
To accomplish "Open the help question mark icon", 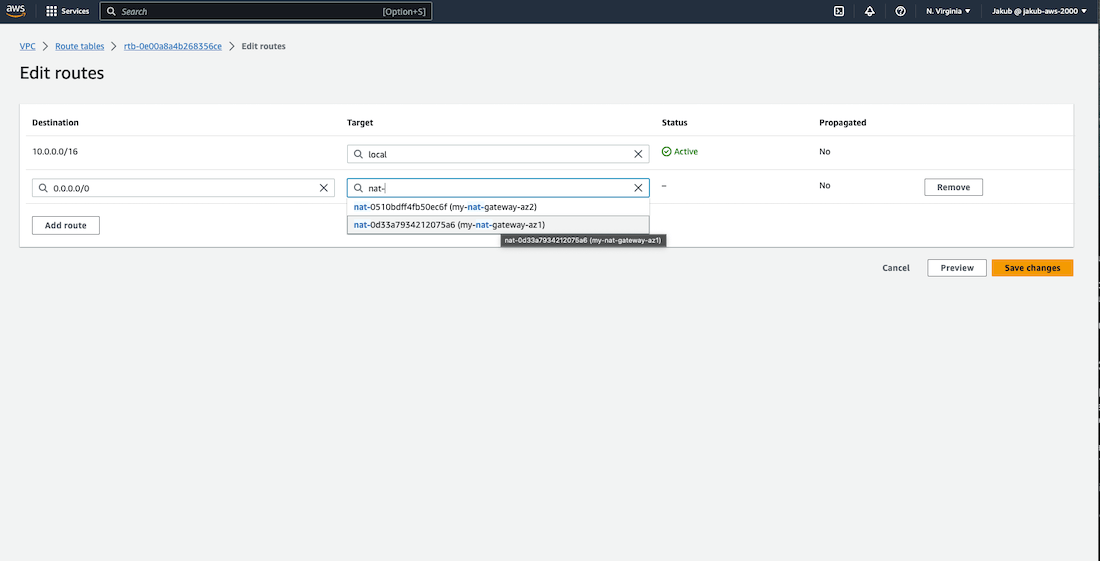I will coord(900,11).
